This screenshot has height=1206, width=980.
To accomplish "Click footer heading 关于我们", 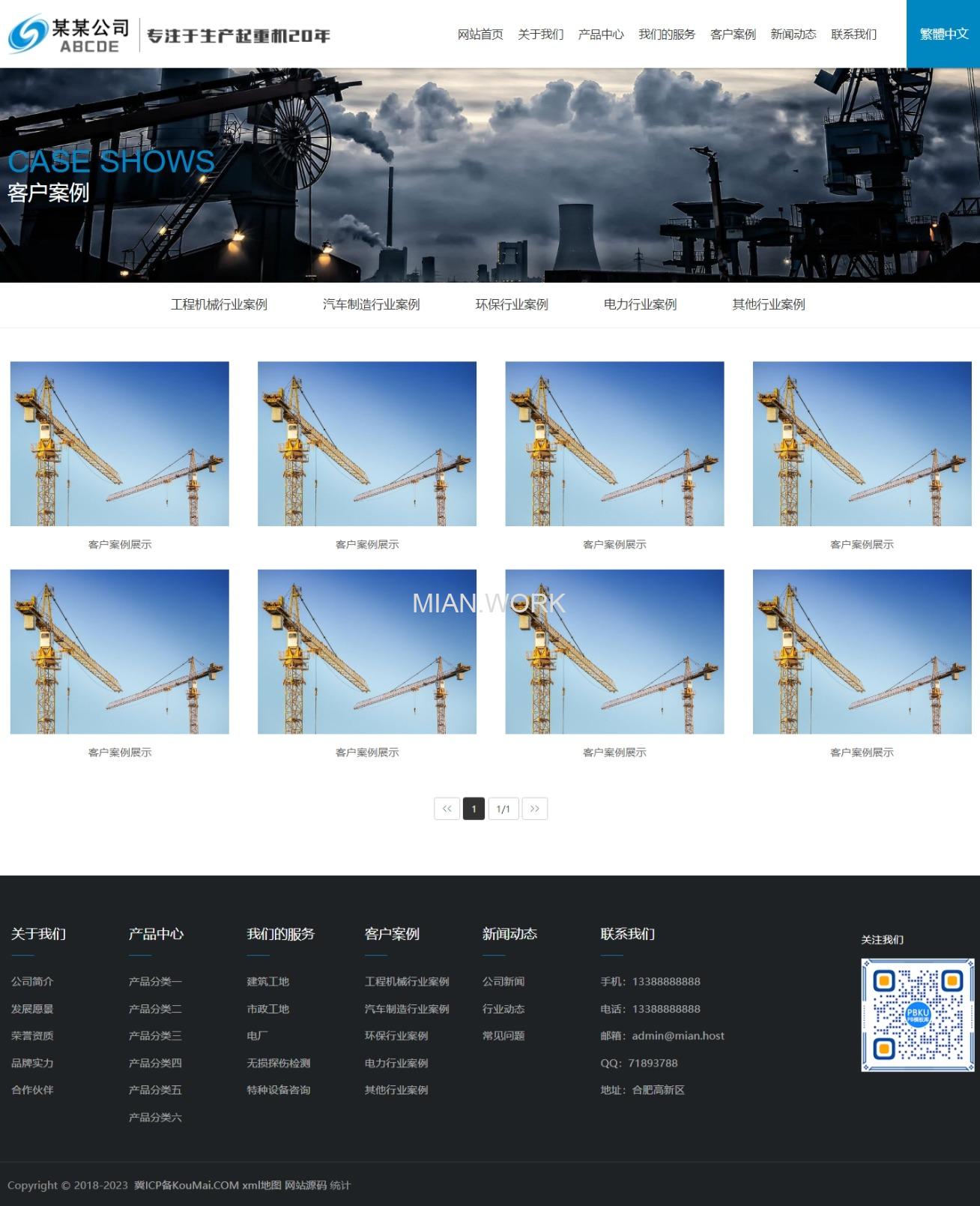I will [x=38, y=934].
